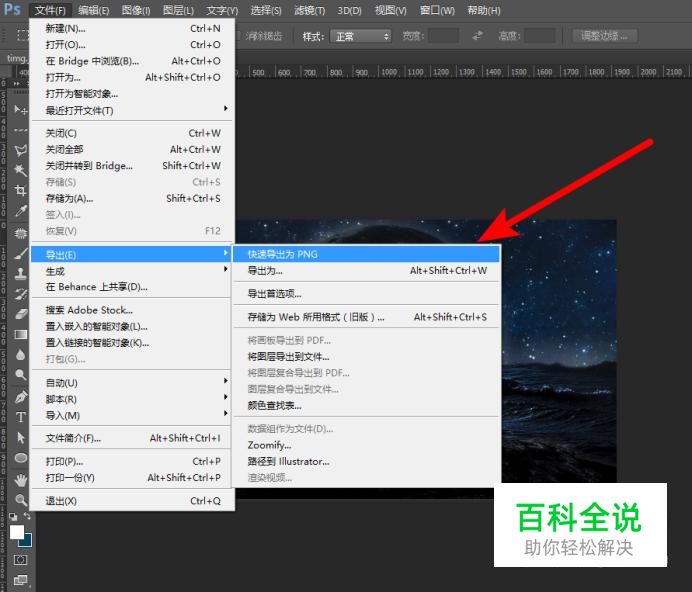The width and height of the screenshot is (692, 592).
Task: Select the Zoom magnifier tool
Action: (20, 500)
